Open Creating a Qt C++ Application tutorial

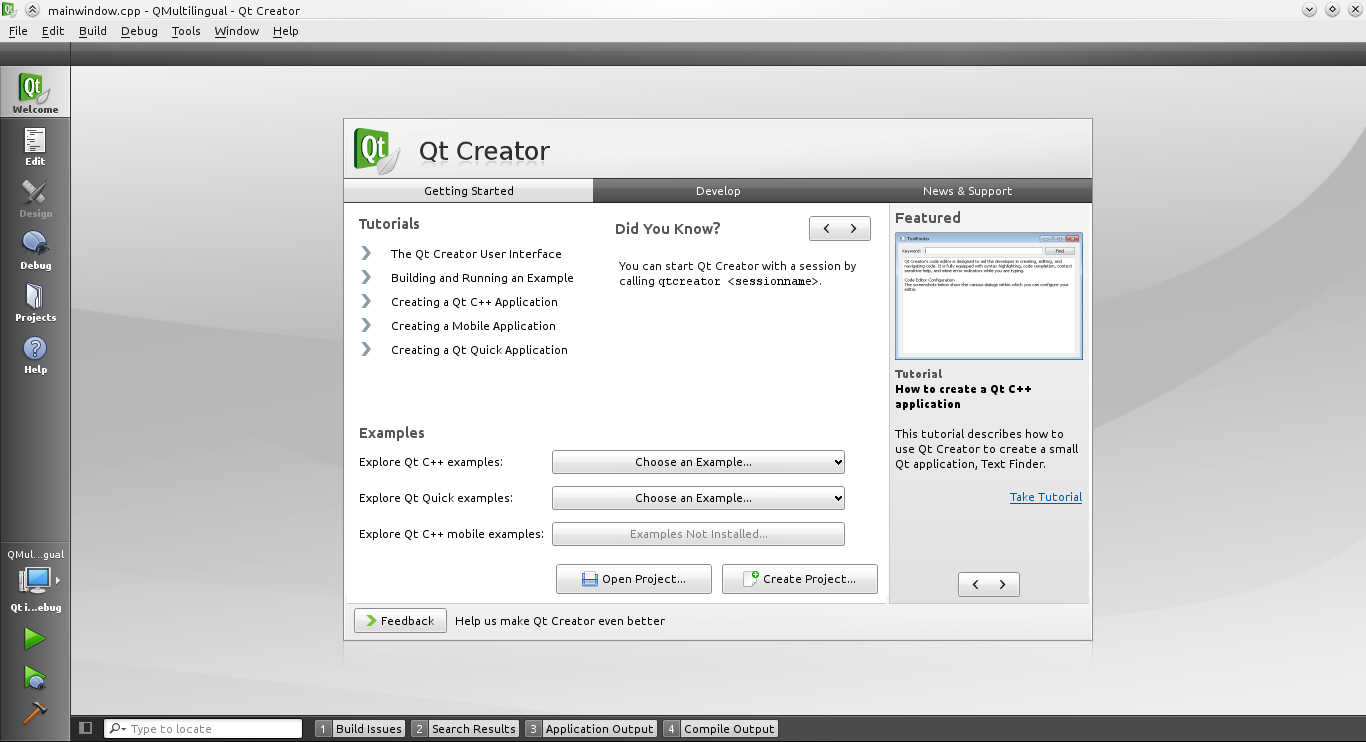pos(474,302)
